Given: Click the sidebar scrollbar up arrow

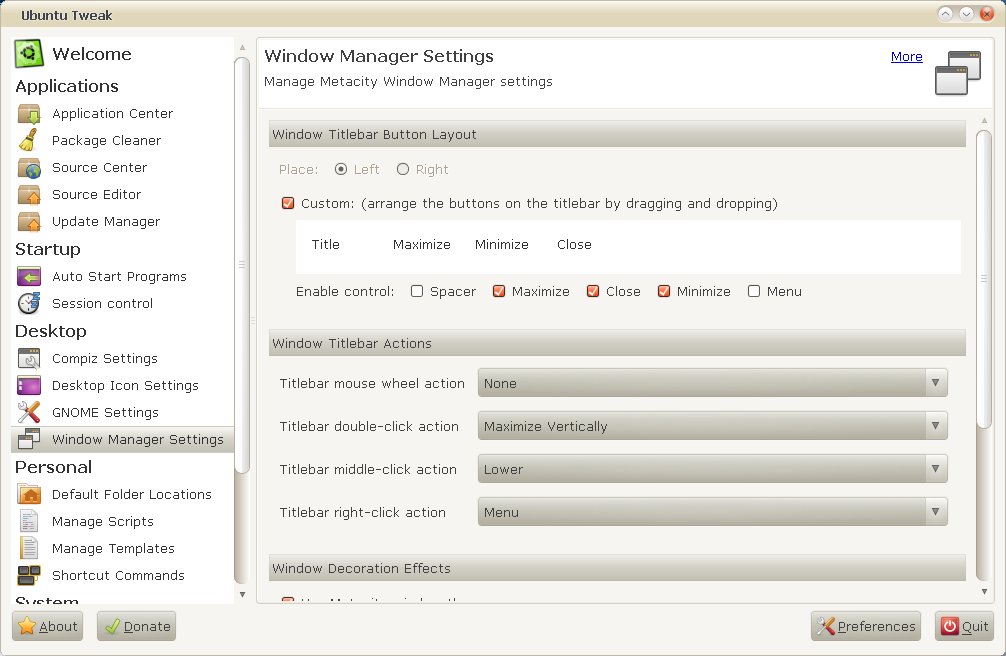Looking at the screenshot, I should coord(243,47).
